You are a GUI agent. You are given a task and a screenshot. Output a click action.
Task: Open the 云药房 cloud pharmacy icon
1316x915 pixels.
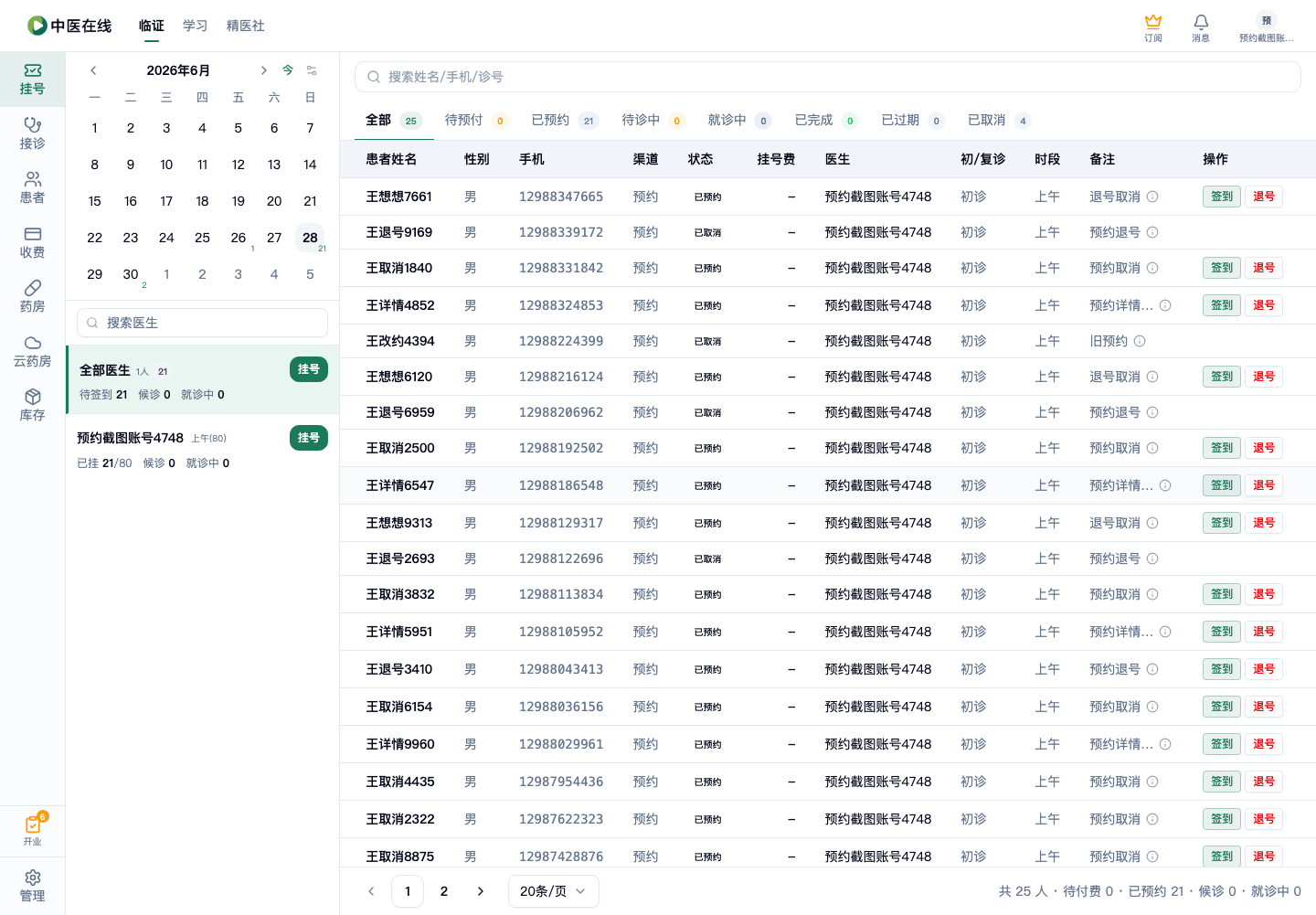(x=32, y=352)
